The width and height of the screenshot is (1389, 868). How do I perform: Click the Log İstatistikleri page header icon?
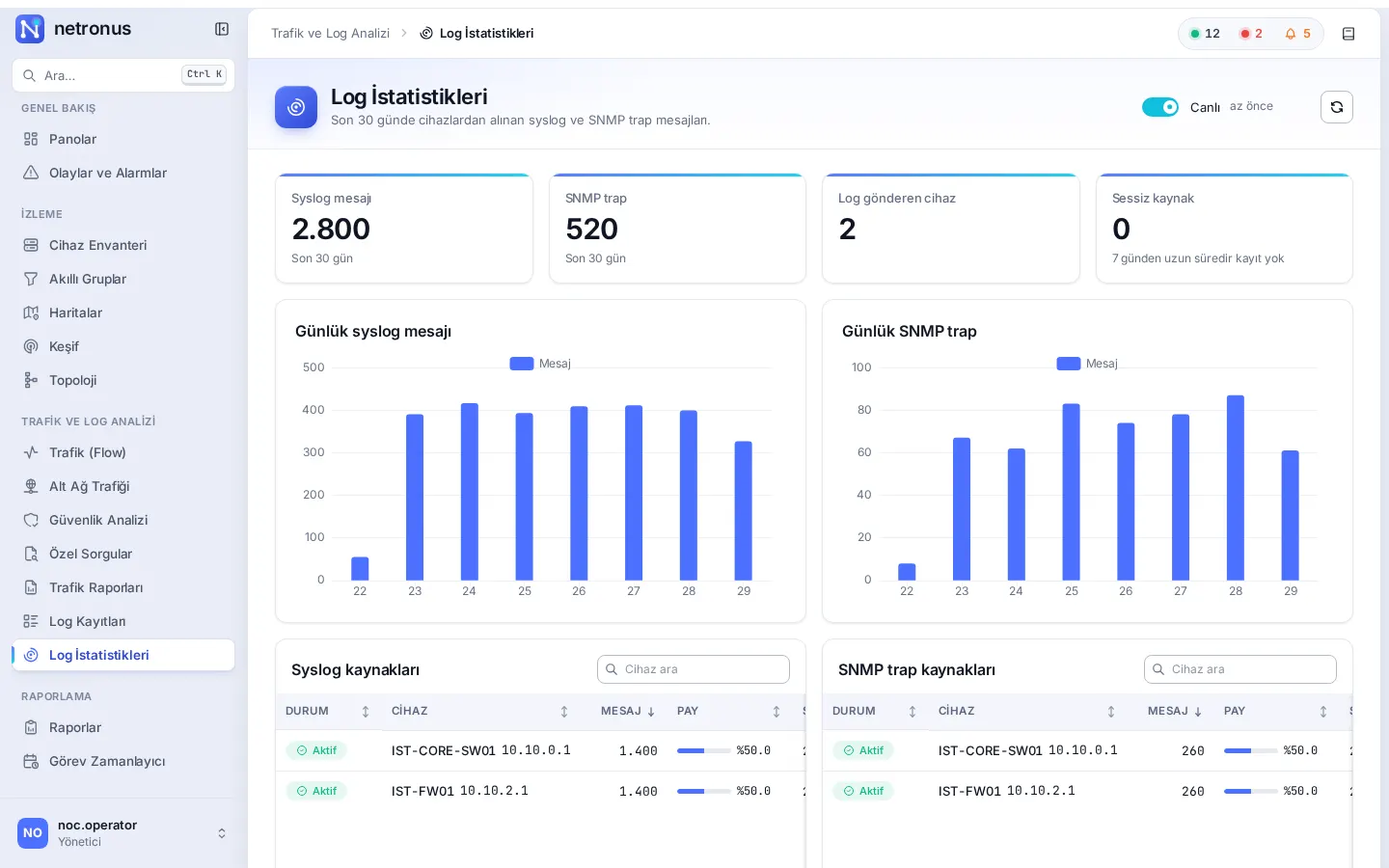point(296,107)
